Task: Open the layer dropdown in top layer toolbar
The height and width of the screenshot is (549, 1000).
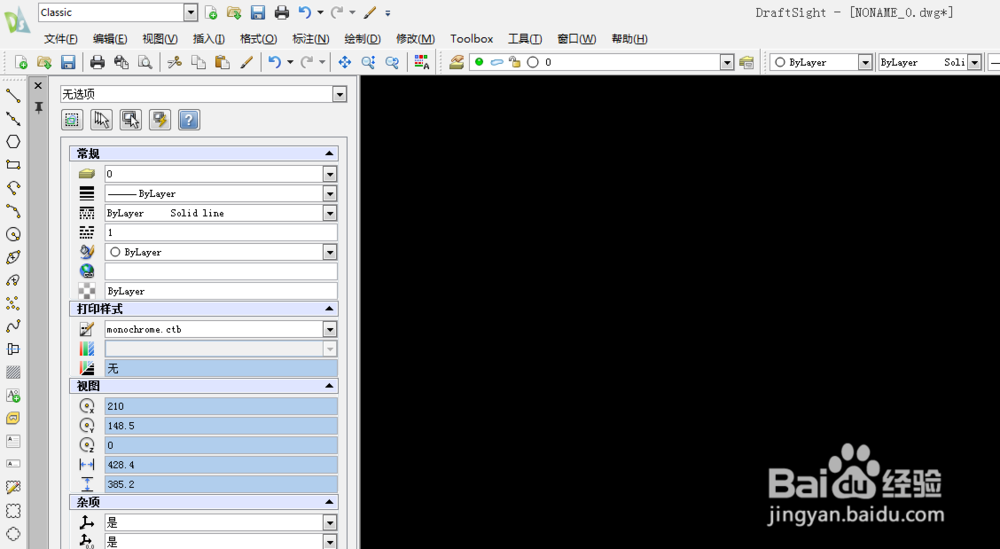Action: 727,62
